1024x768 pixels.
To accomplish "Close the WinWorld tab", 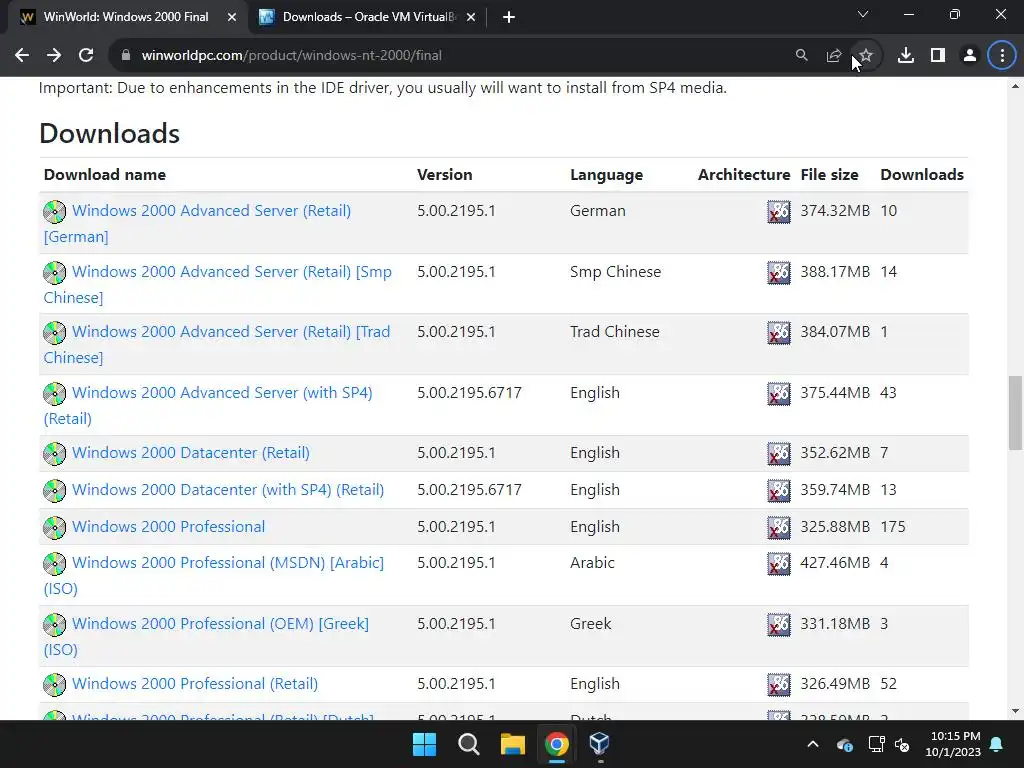I will (x=232, y=18).
